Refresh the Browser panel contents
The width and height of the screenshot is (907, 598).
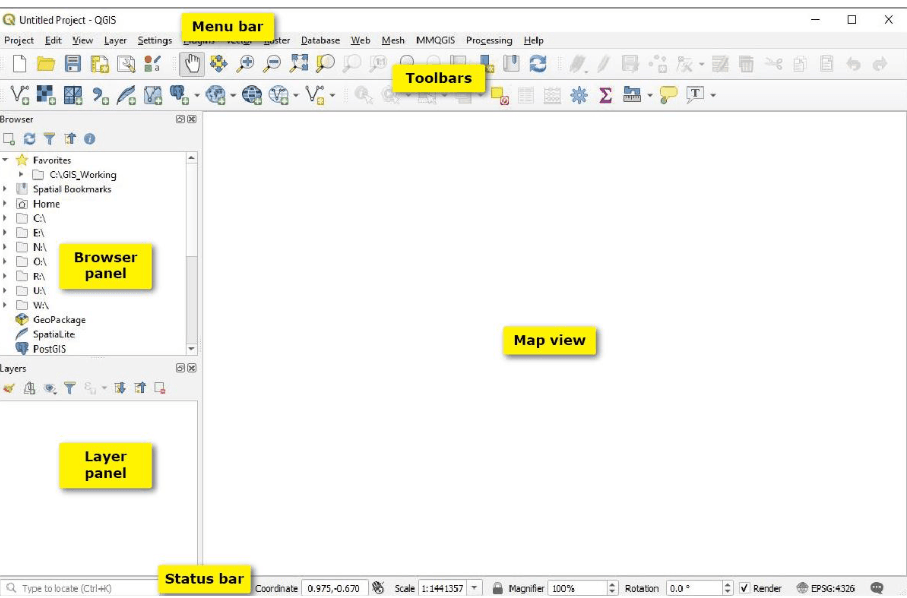[x=29, y=139]
